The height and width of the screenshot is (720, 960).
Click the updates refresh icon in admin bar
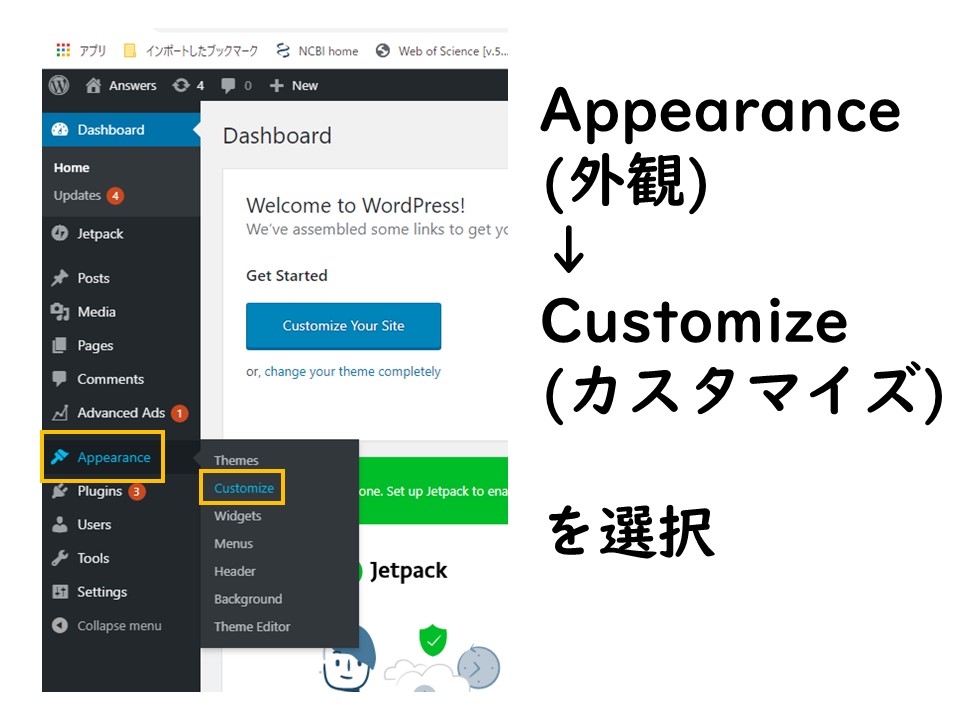pyautogui.click(x=181, y=86)
